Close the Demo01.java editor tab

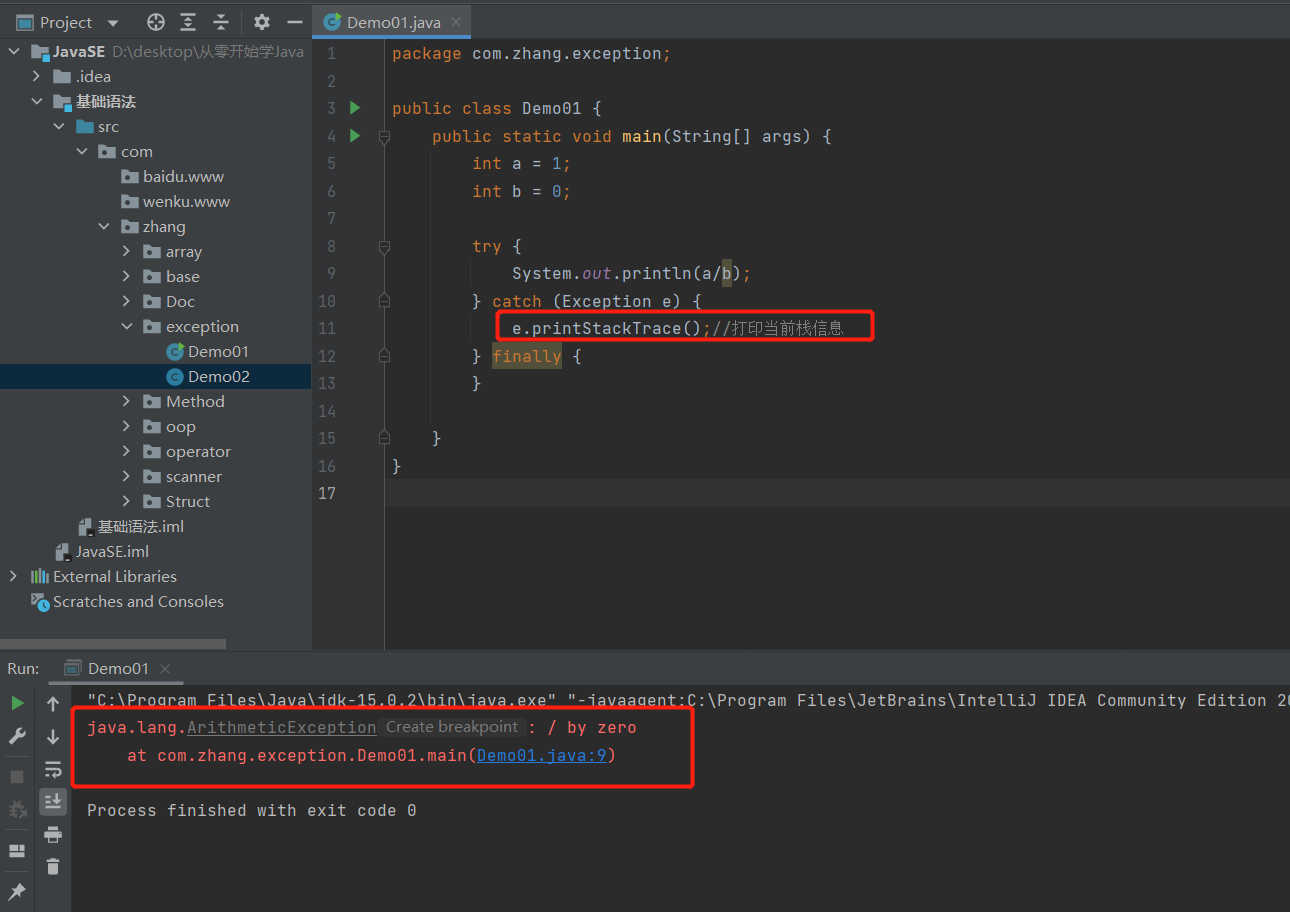tap(456, 22)
